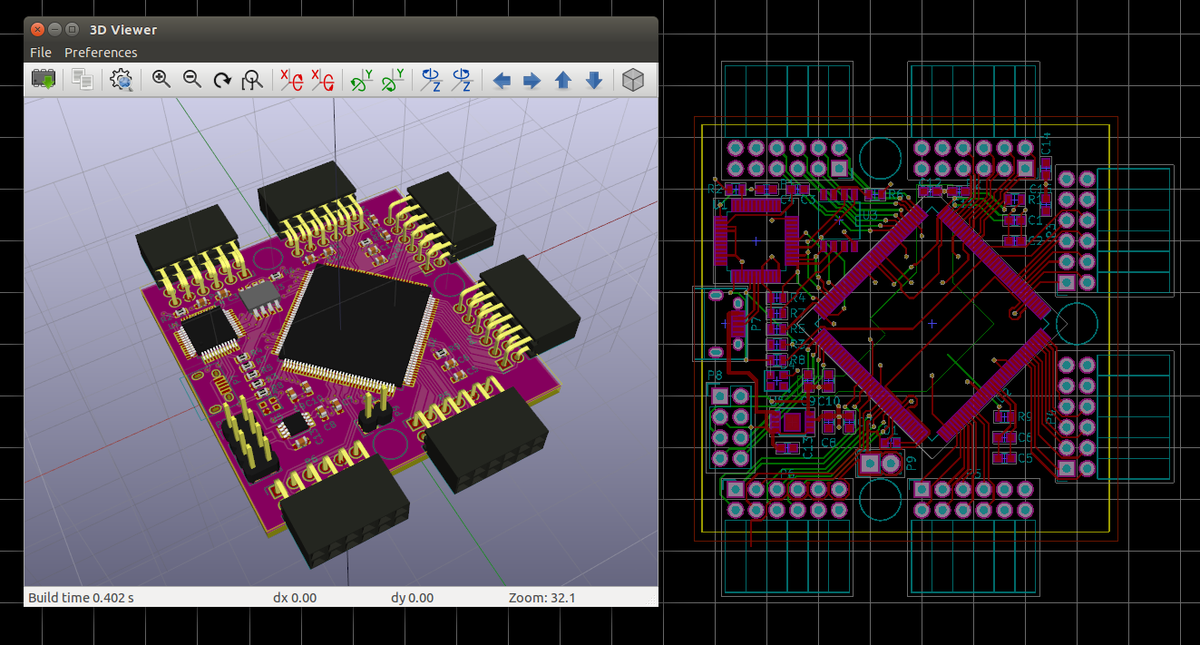Viewport: 1200px width, 645px height.
Task: Toggle orthographic projection cube icon
Action: (x=632, y=80)
